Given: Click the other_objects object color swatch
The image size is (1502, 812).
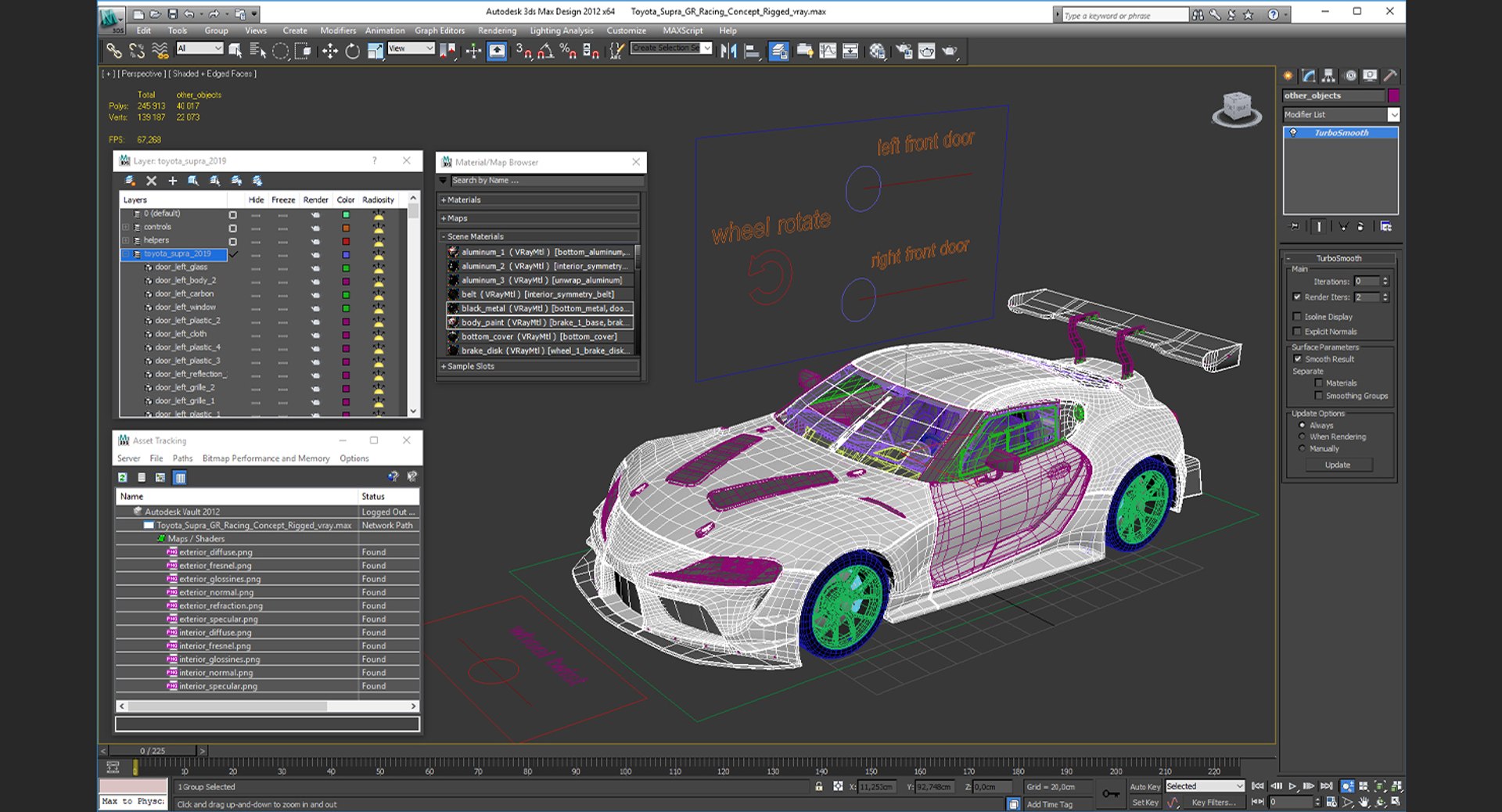Looking at the screenshot, I should click(1393, 95).
